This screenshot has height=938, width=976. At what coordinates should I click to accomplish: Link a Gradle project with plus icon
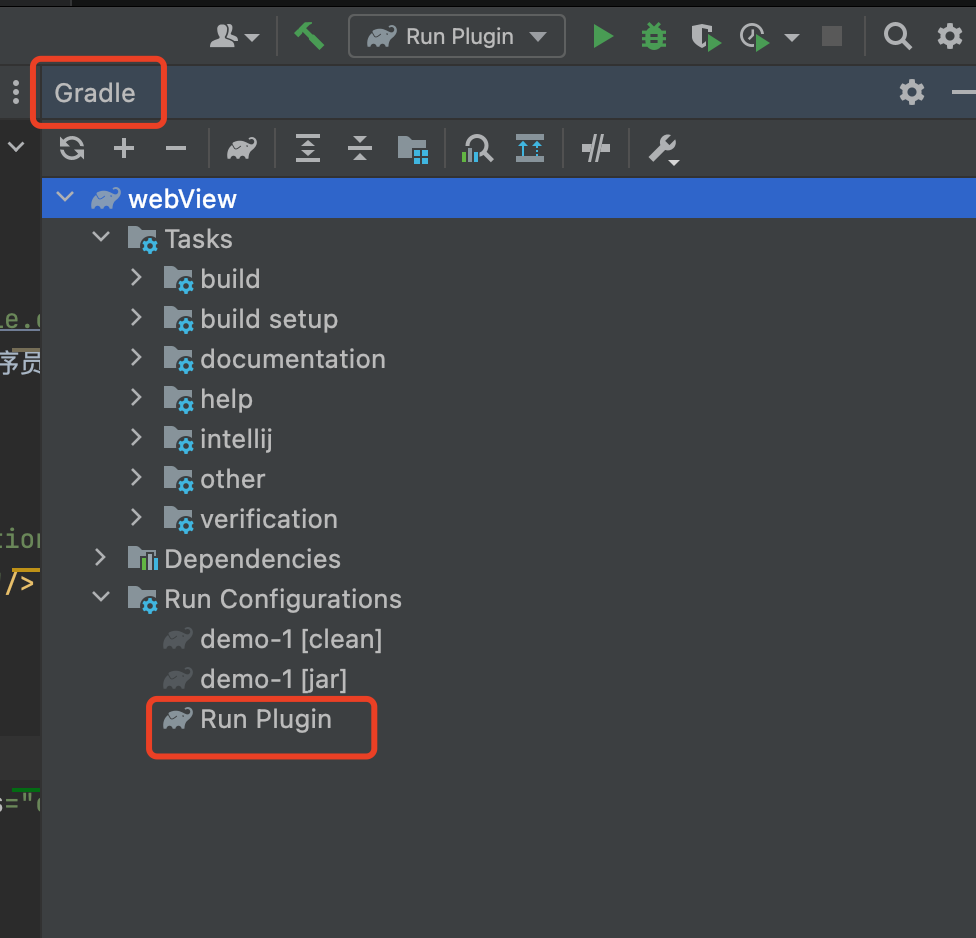[124, 149]
